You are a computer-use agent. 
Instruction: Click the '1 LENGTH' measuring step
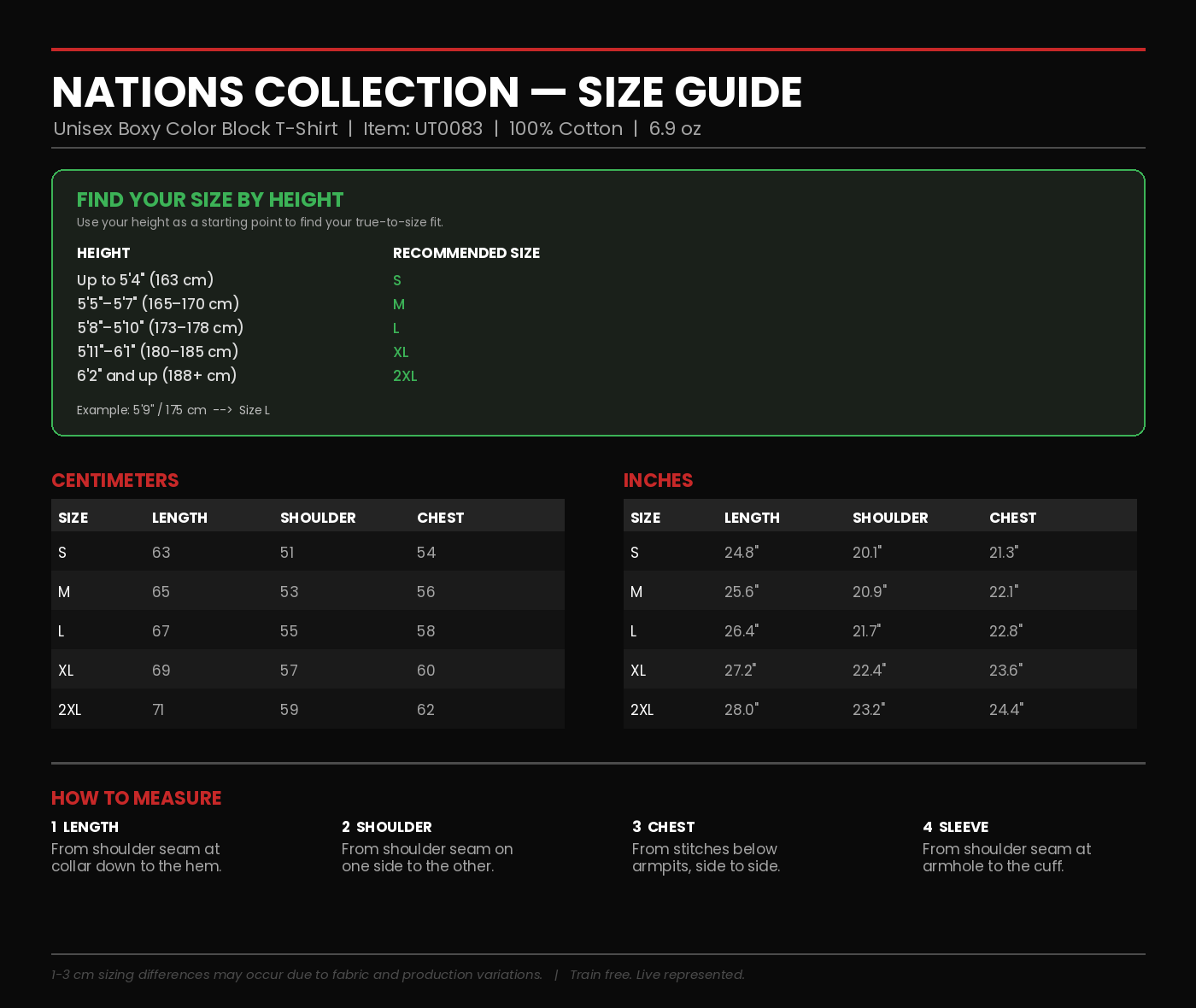click(85, 827)
